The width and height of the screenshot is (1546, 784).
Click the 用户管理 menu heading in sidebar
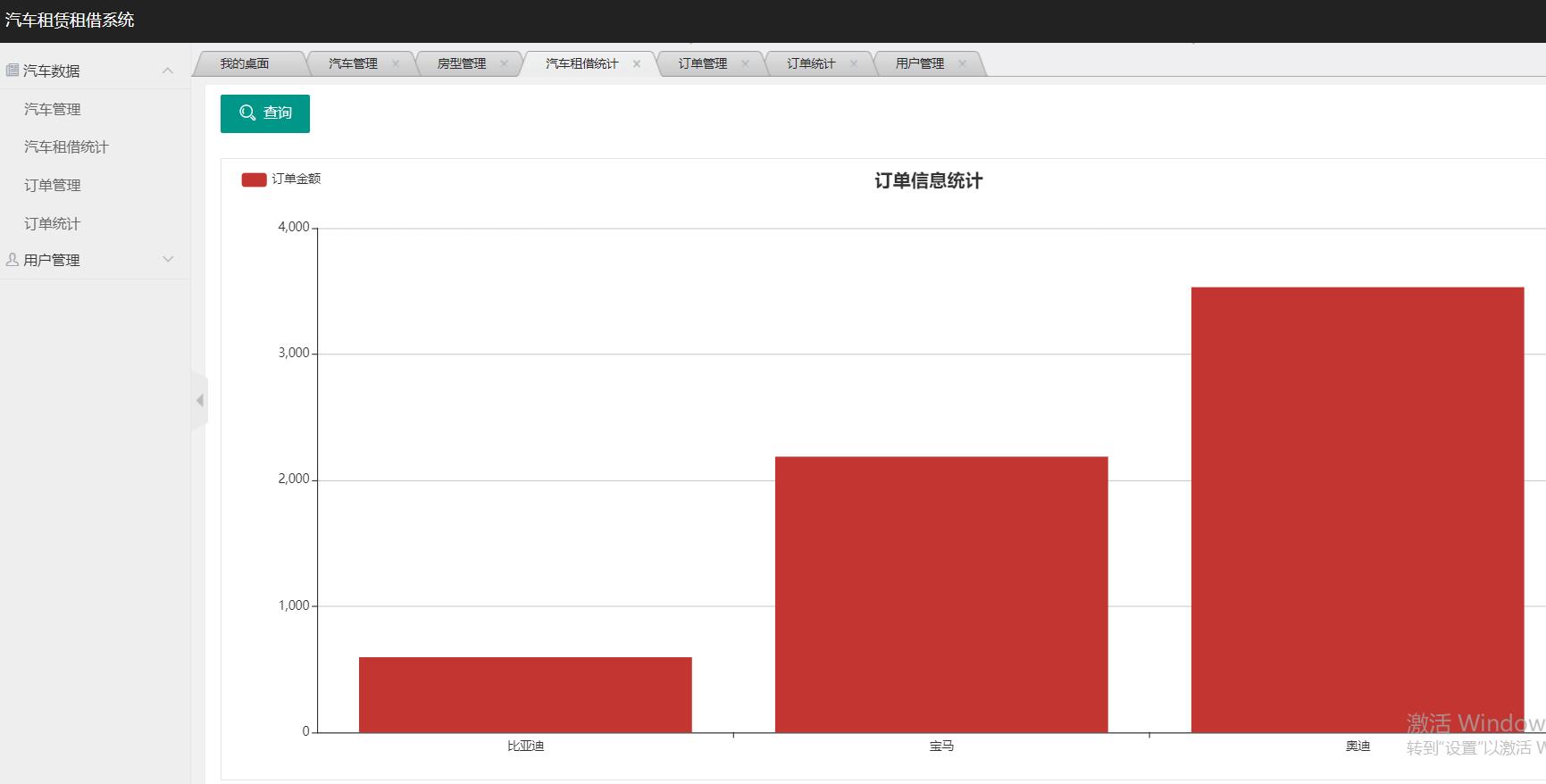(52, 260)
